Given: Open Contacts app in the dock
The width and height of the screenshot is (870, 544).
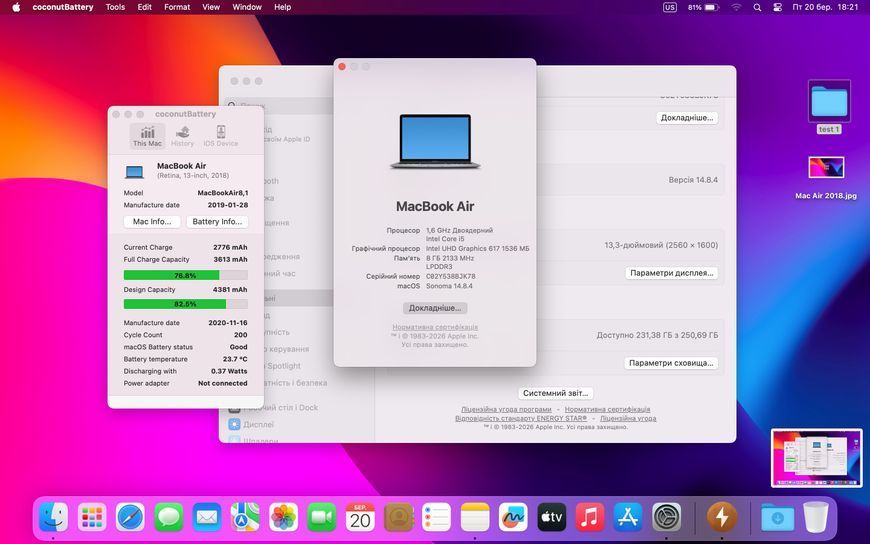Looking at the screenshot, I should [398, 517].
